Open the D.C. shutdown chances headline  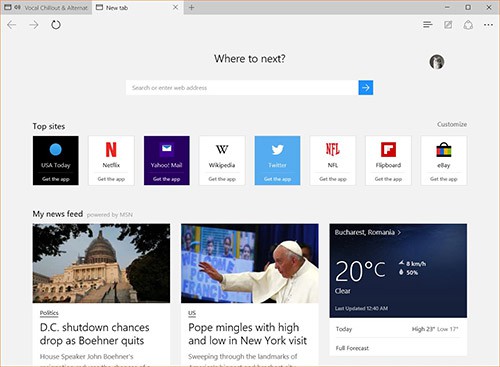[94, 334]
